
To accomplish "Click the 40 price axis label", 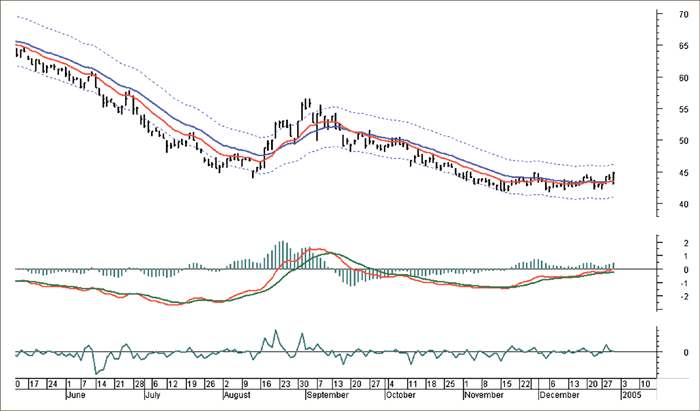I will click(x=683, y=204).
